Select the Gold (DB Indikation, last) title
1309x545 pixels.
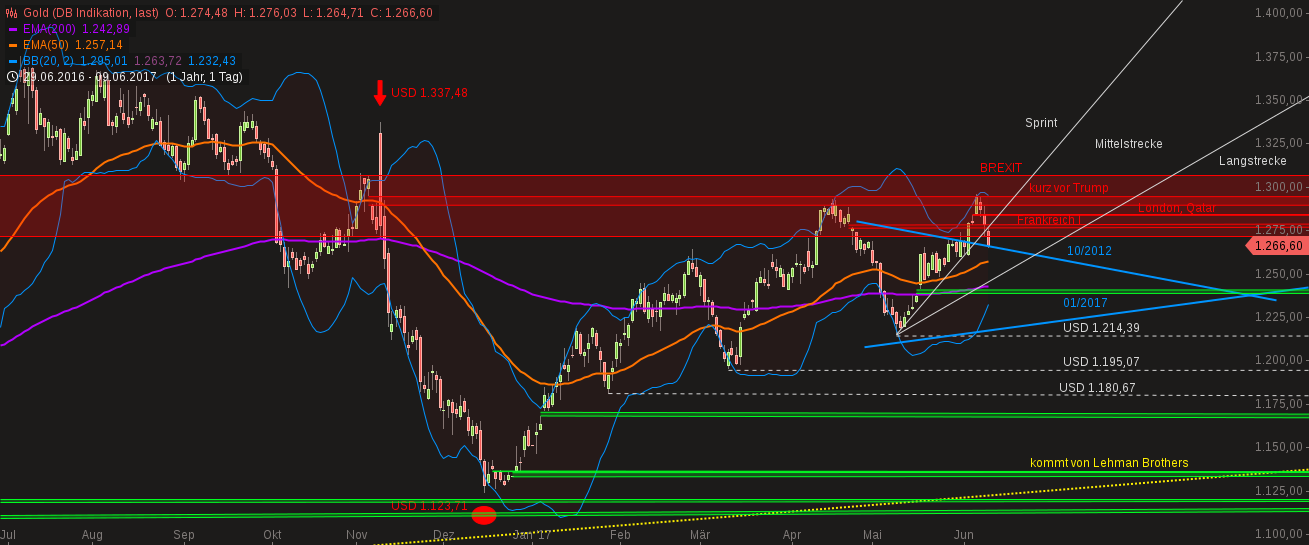pos(91,13)
